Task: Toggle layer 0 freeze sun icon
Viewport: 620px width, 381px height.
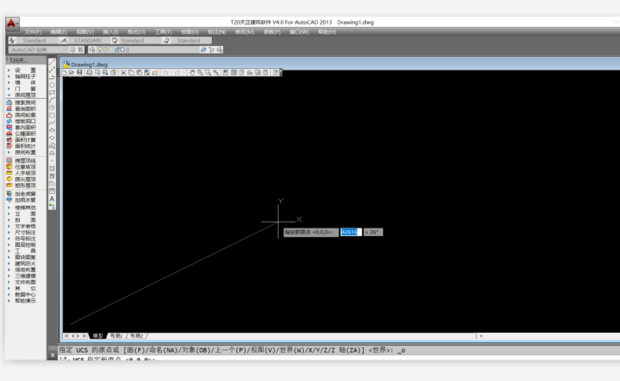Action: [105, 50]
